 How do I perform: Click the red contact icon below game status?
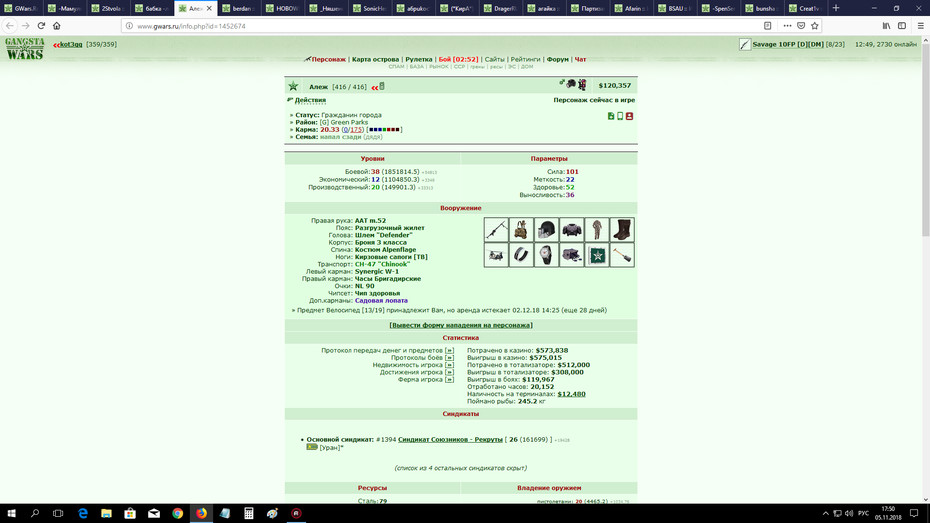pos(629,116)
